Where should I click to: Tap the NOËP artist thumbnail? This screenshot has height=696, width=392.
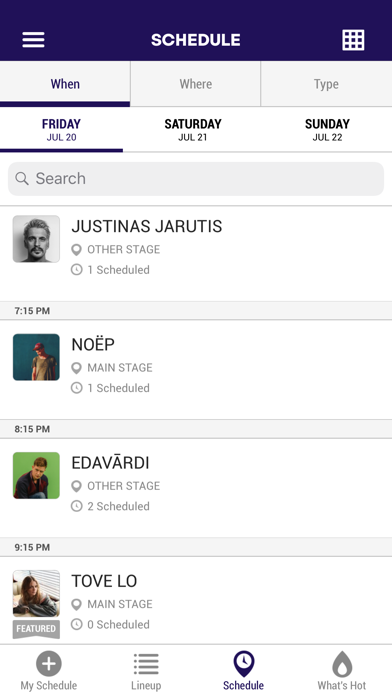tap(36, 357)
